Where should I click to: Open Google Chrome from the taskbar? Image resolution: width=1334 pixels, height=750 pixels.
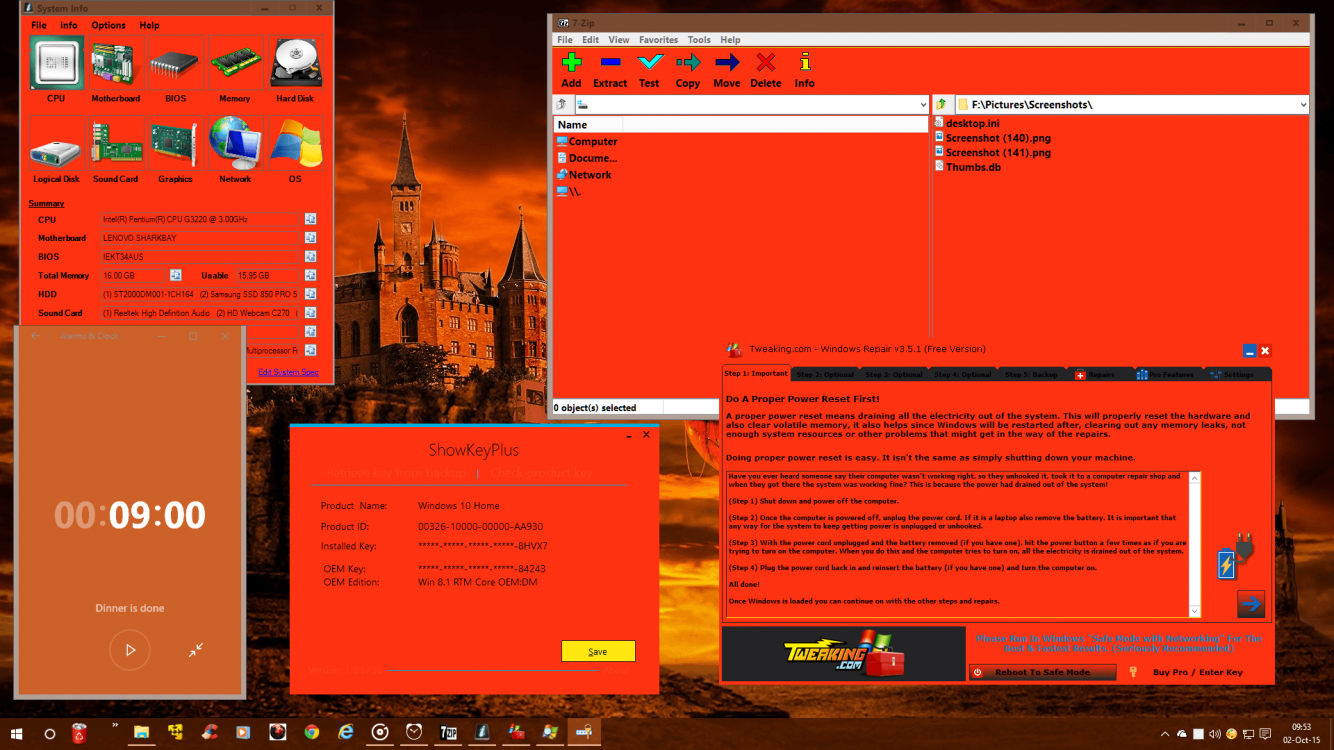[x=311, y=733]
